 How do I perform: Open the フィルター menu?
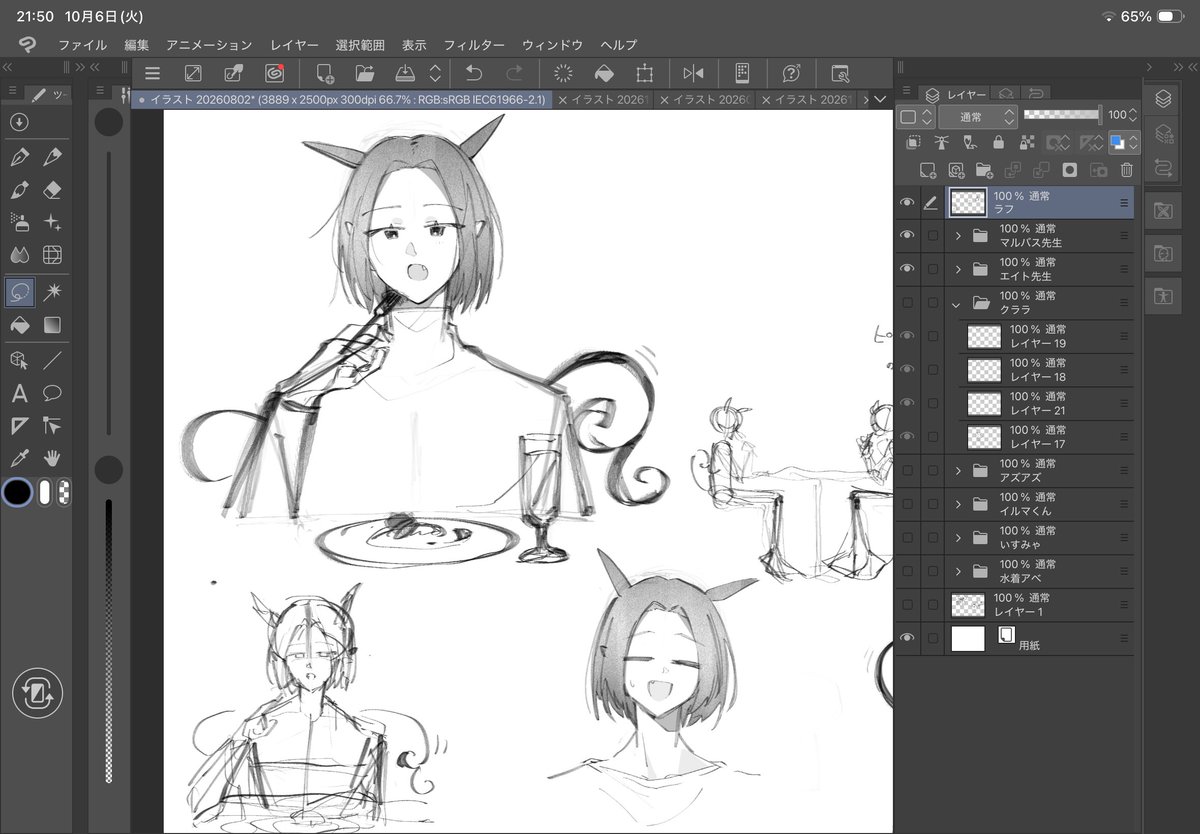tap(474, 45)
